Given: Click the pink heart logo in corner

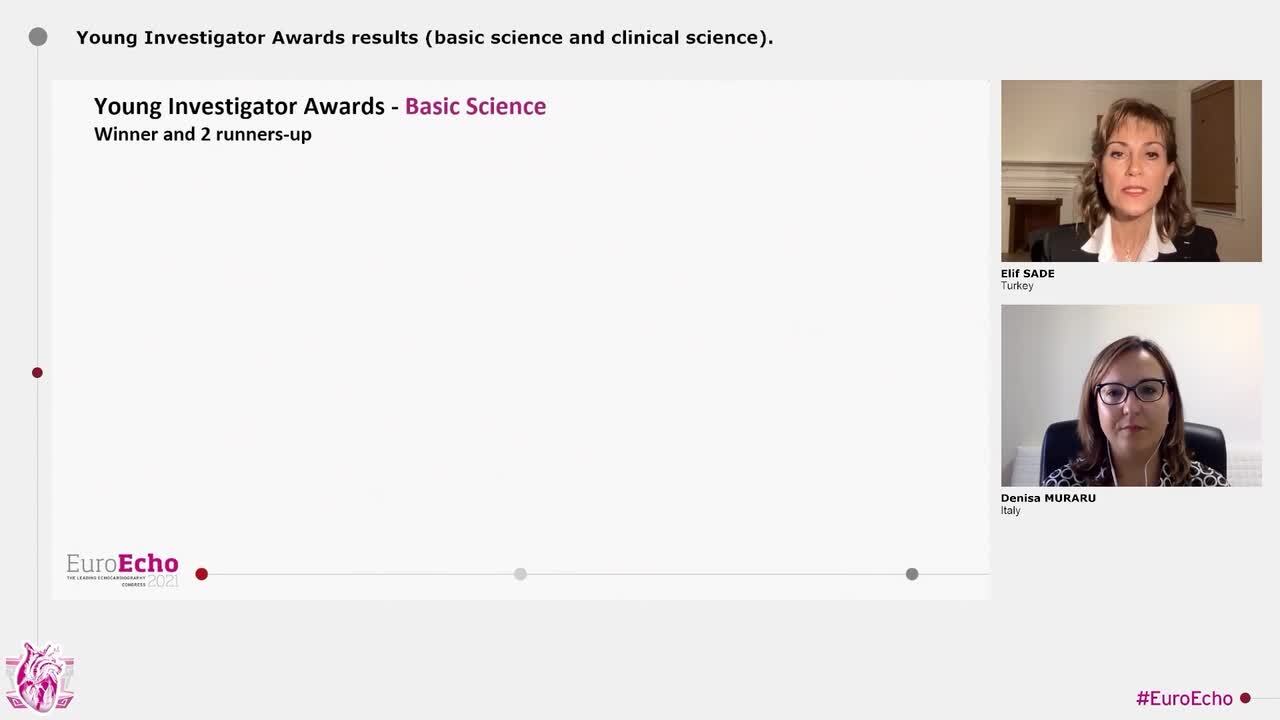Looking at the screenshot, I should 40,678.
